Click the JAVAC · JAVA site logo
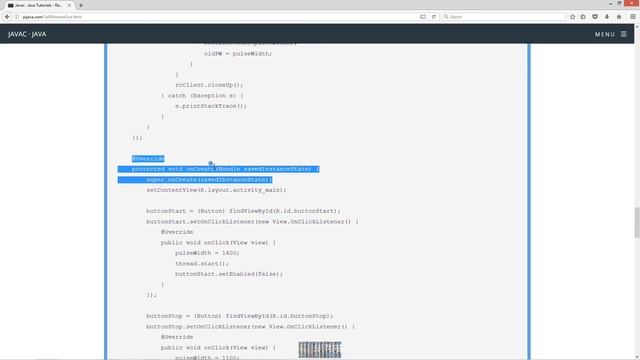The image size is (640, 360). coord(27,34)
